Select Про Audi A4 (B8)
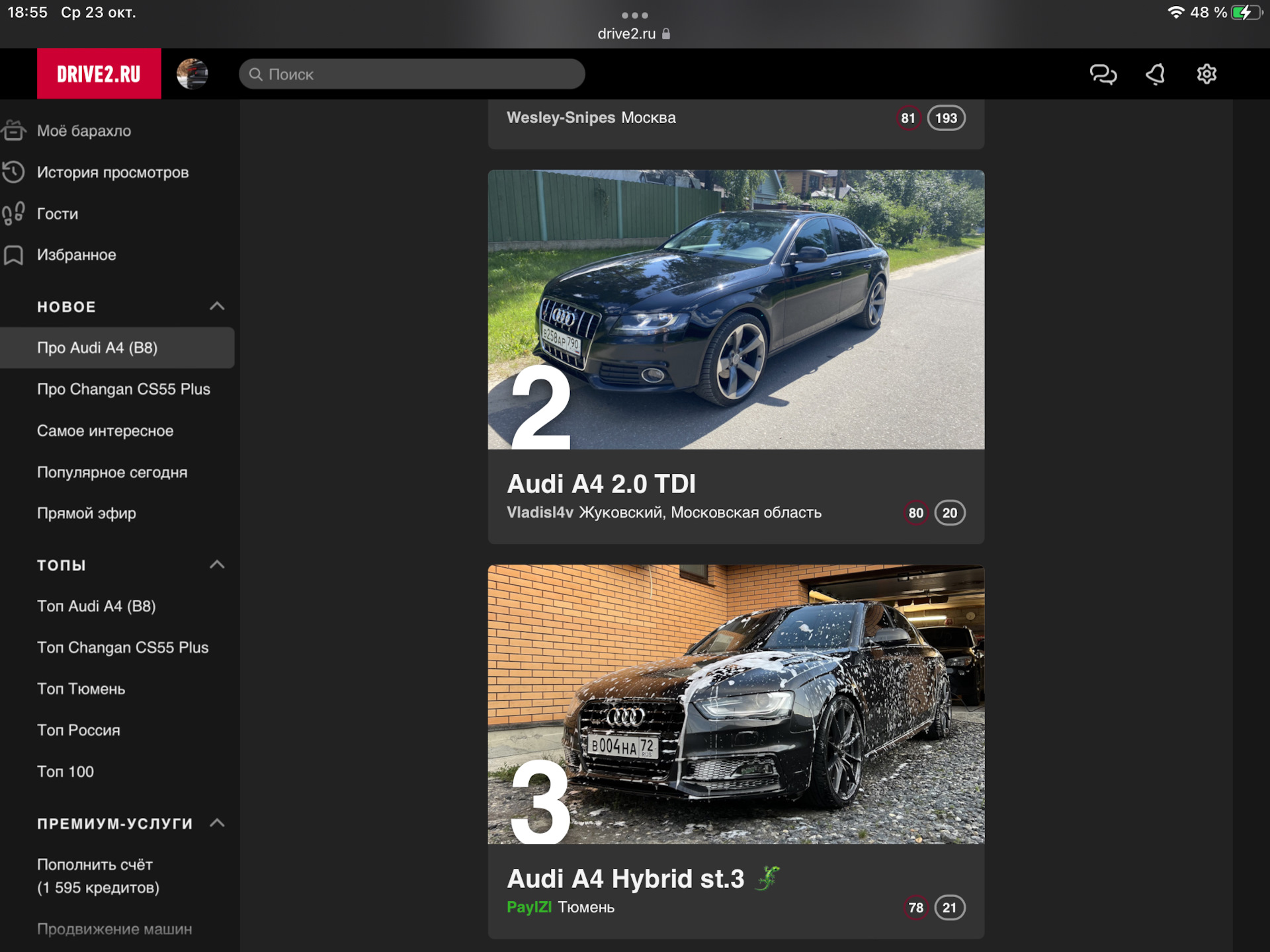Image resolution: width=1270 pixels, height=952 pixels. [x=117, y=348]
